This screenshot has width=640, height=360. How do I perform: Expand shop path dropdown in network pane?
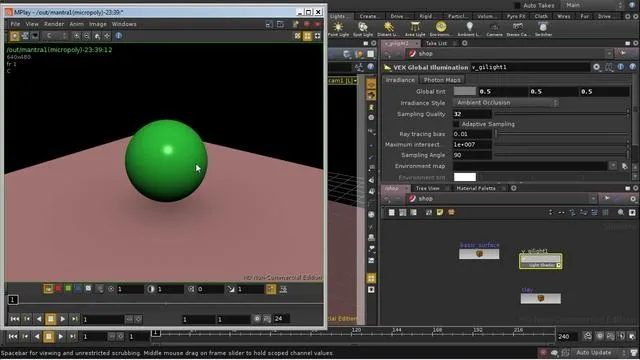593,198
